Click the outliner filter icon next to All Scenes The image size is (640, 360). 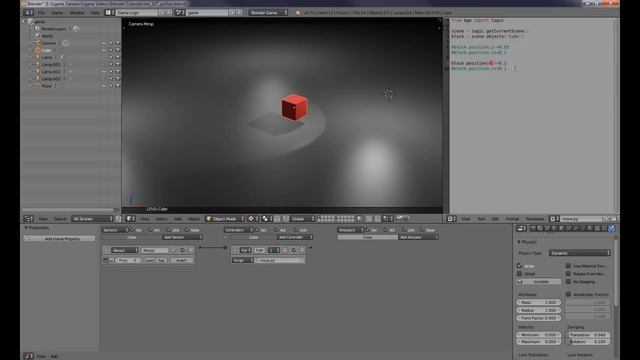click(118, 219)
